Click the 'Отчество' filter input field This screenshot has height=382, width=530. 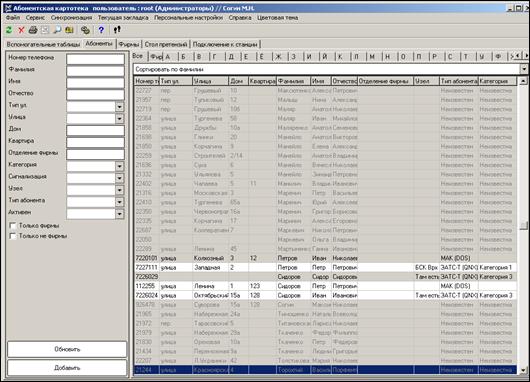[95, 95]
